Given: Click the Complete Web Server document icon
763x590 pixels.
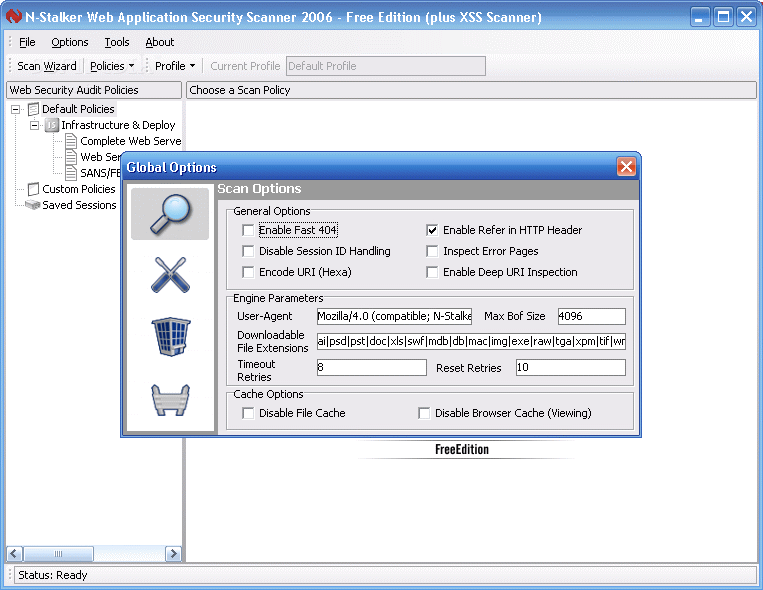Looking at the screenshot, I should pyautogui.click(x=71, y=141).
